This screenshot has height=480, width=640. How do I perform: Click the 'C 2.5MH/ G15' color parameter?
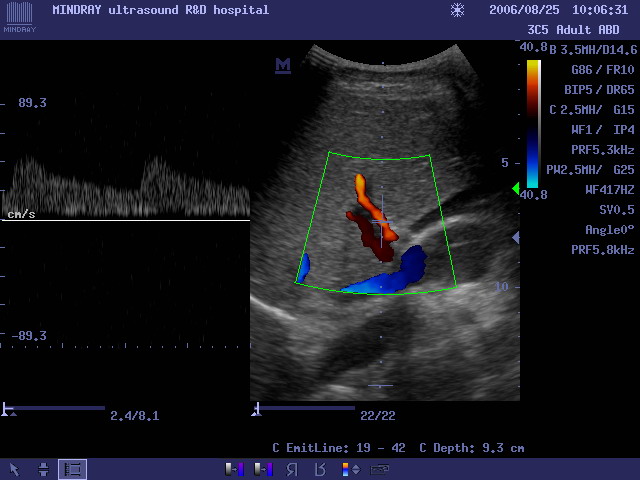coord(592,110)
